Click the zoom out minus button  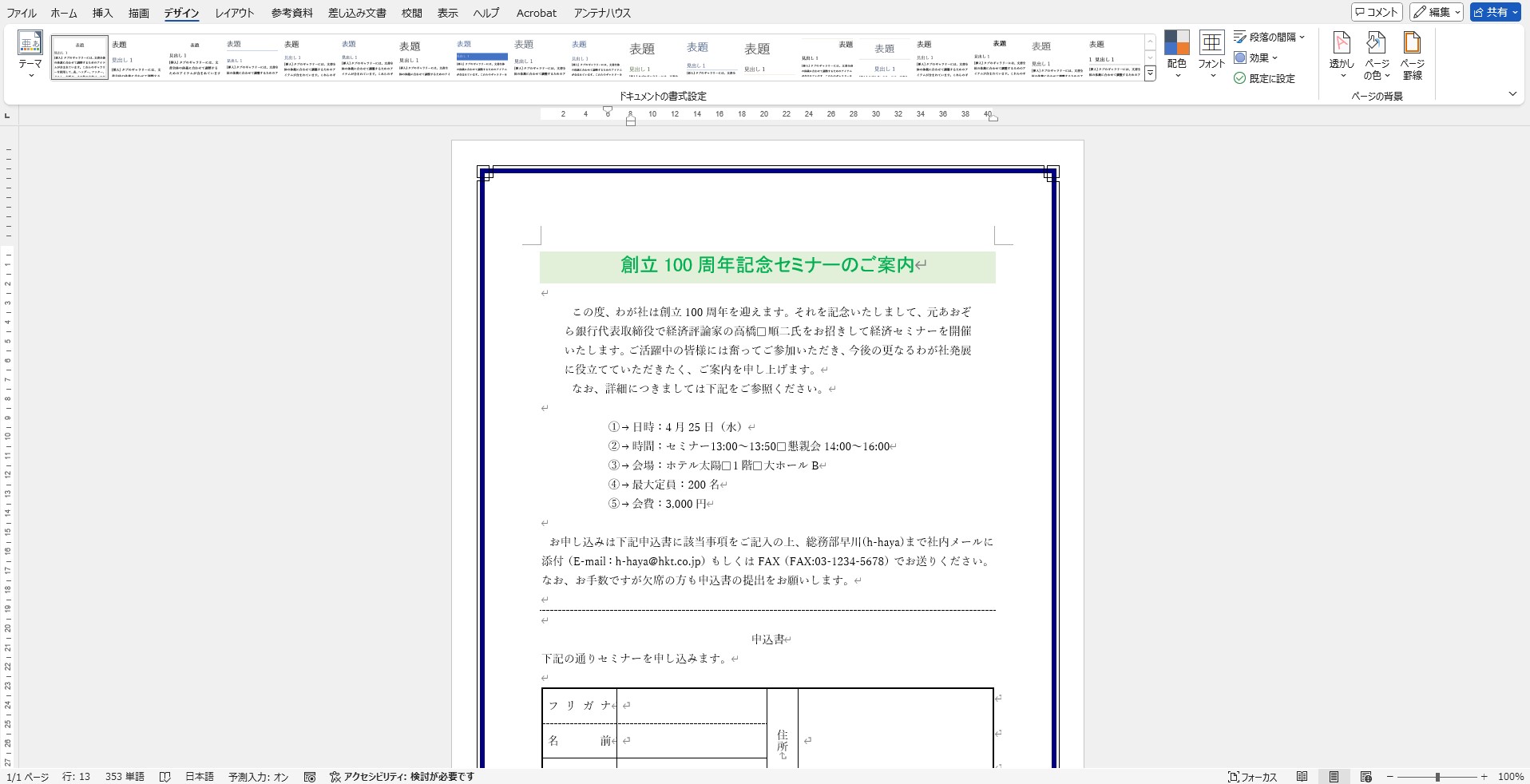[1390, 777]
